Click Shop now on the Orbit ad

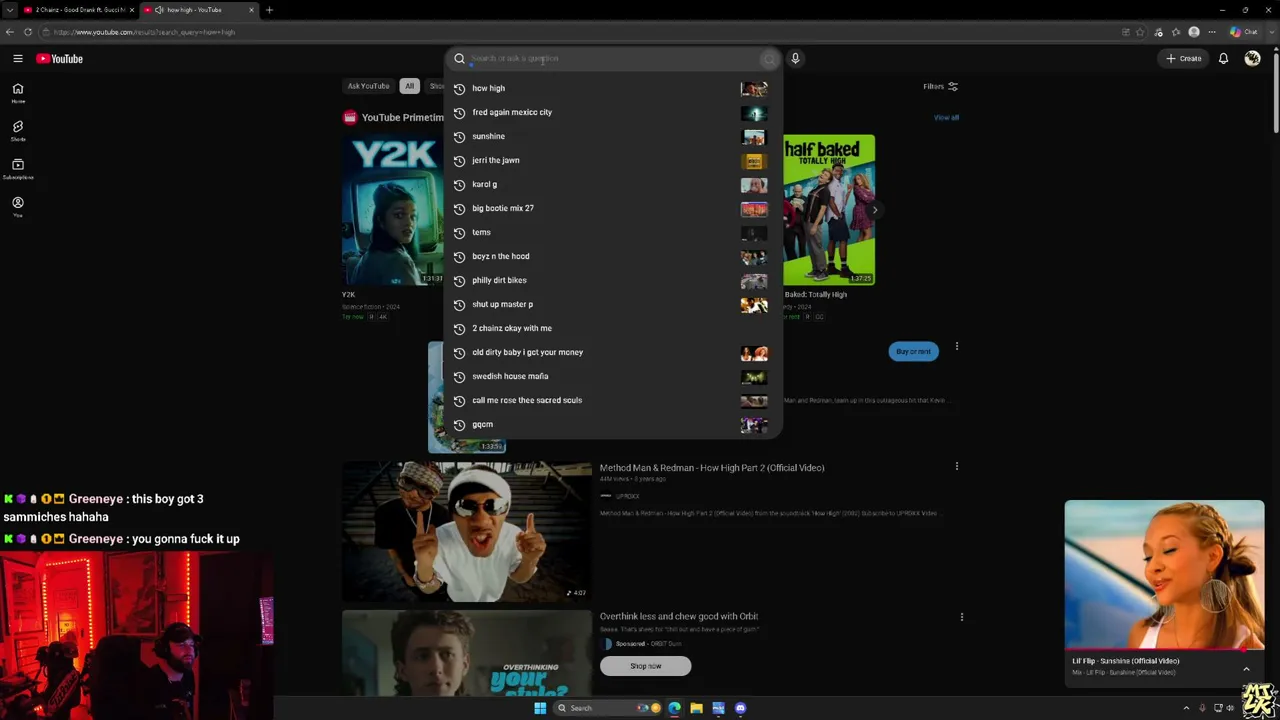645,666
